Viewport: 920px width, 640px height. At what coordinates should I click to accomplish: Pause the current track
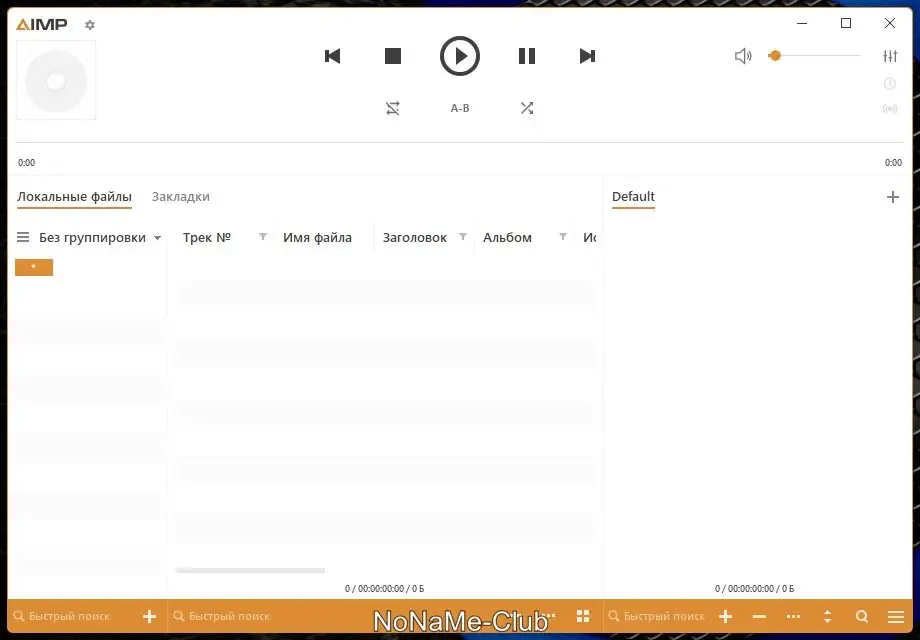(x=527, y=56)
